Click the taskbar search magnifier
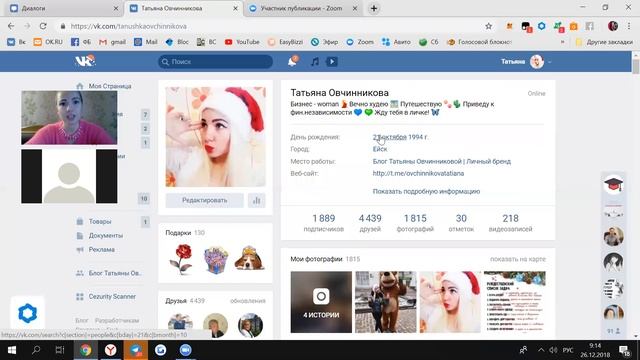This screenshot has height=360, width=640. pyautogui.click(x=36, y=350)
